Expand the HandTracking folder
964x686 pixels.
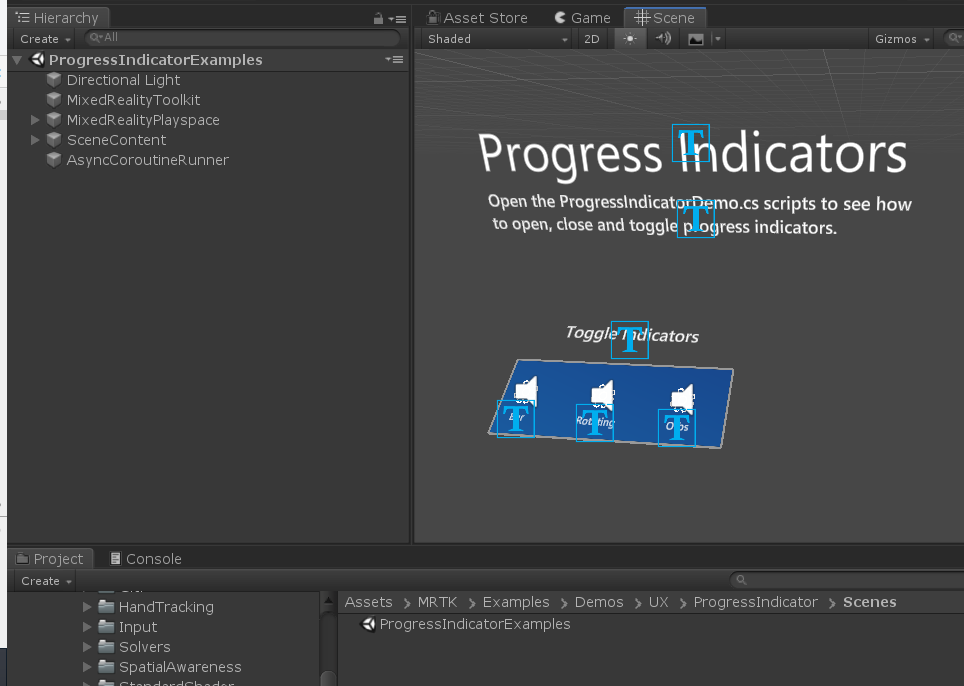pos(87,607)
